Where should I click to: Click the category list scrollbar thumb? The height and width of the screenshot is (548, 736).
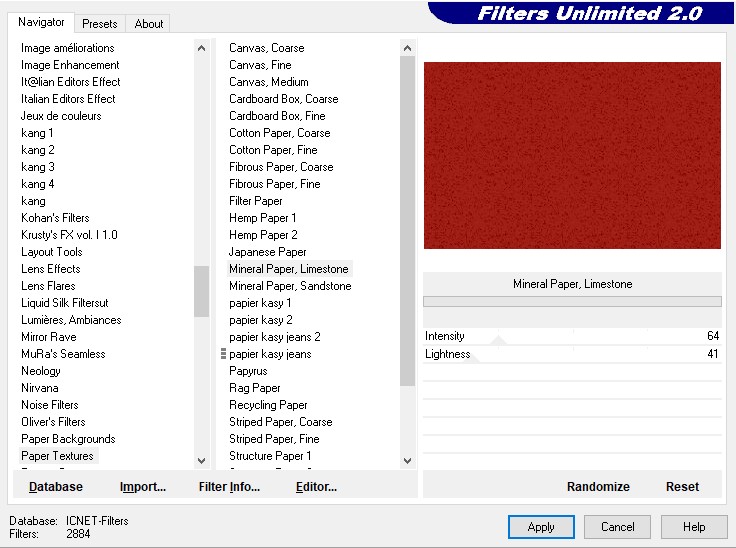pyautogui.click(x=201, y=291)
